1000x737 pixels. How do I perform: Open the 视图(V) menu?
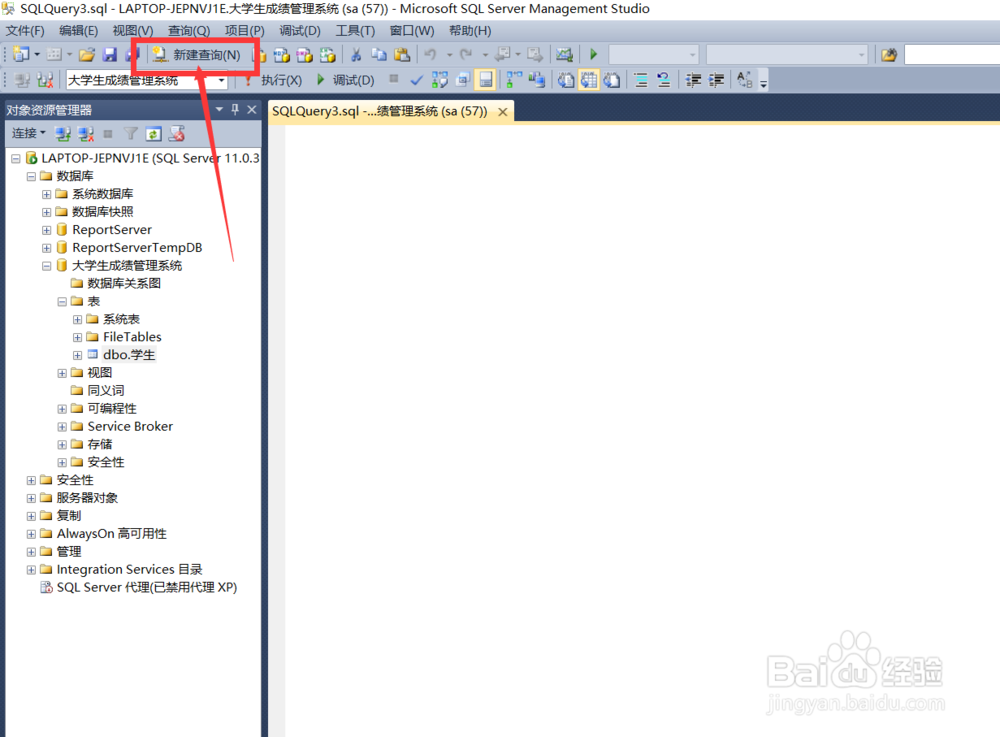pos(133,31)
